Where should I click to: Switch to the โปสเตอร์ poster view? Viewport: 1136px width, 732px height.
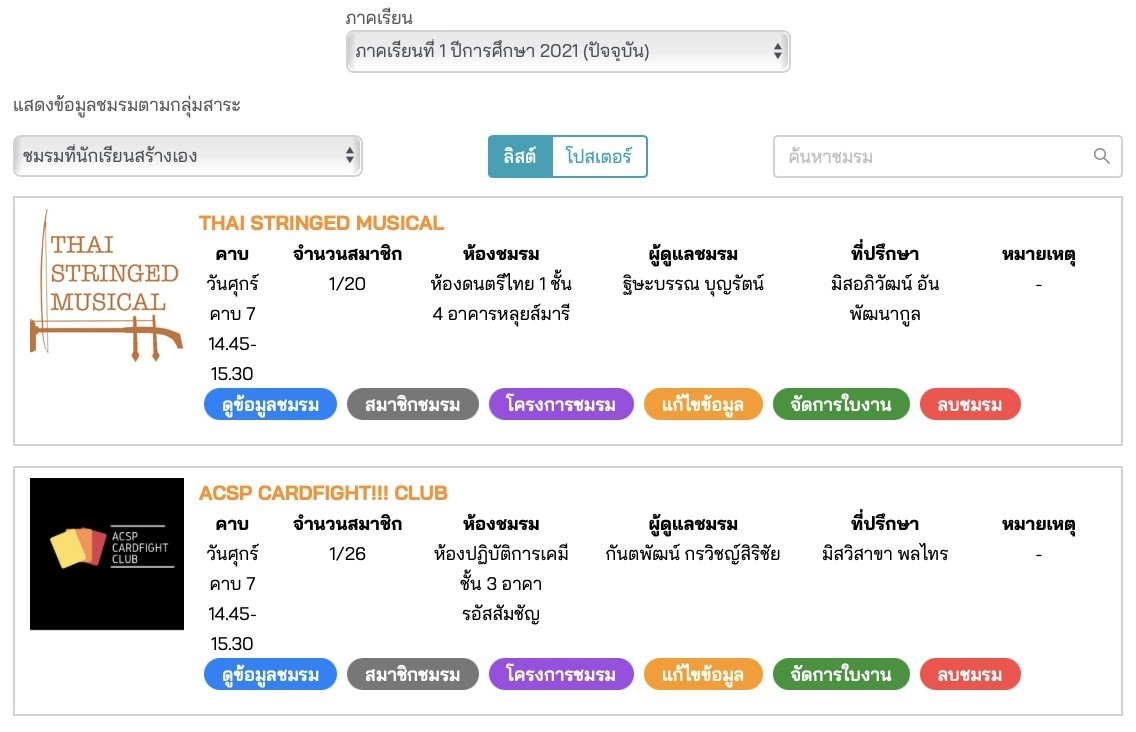coord(599,157)
